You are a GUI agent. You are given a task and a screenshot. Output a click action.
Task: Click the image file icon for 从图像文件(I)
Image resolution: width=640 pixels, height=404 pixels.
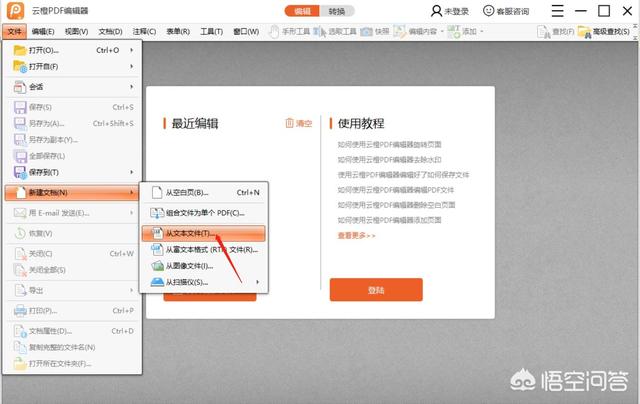coord(157,266)
